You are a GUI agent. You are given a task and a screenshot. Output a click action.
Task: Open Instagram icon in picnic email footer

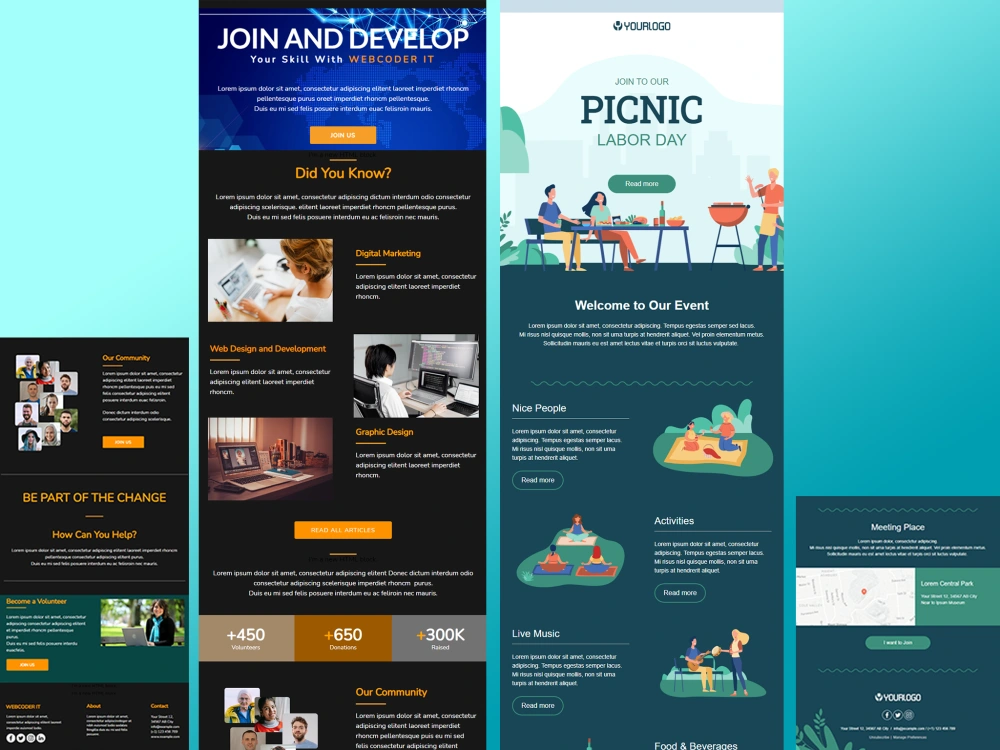pos(909,715)
